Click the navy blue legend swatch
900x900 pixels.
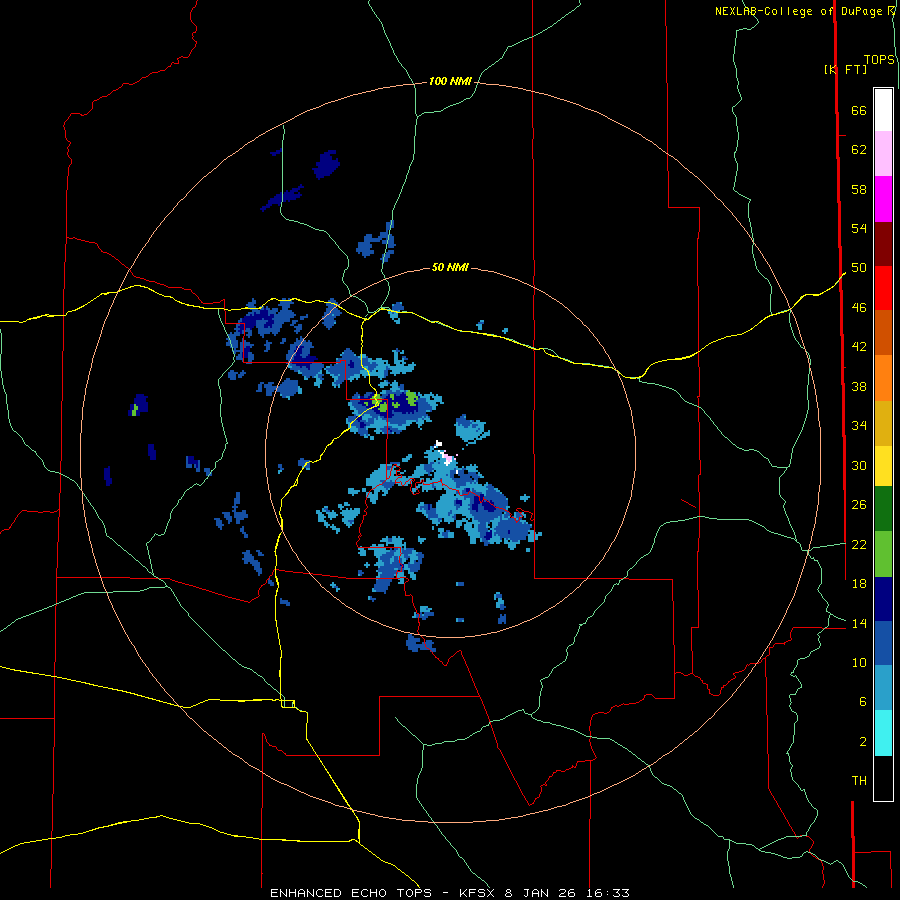(x=883, y=599)
